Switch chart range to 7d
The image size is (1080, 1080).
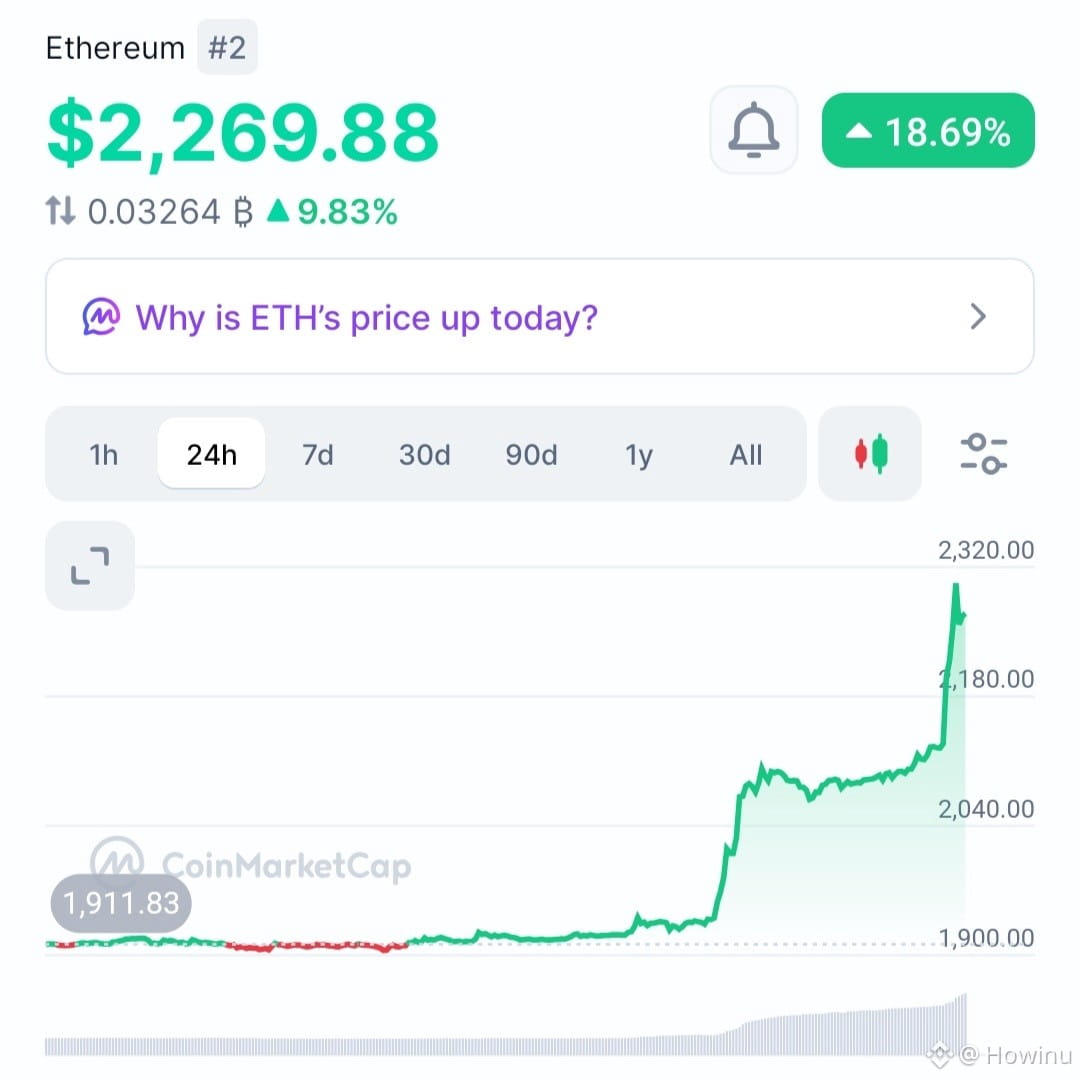(318, 455)
